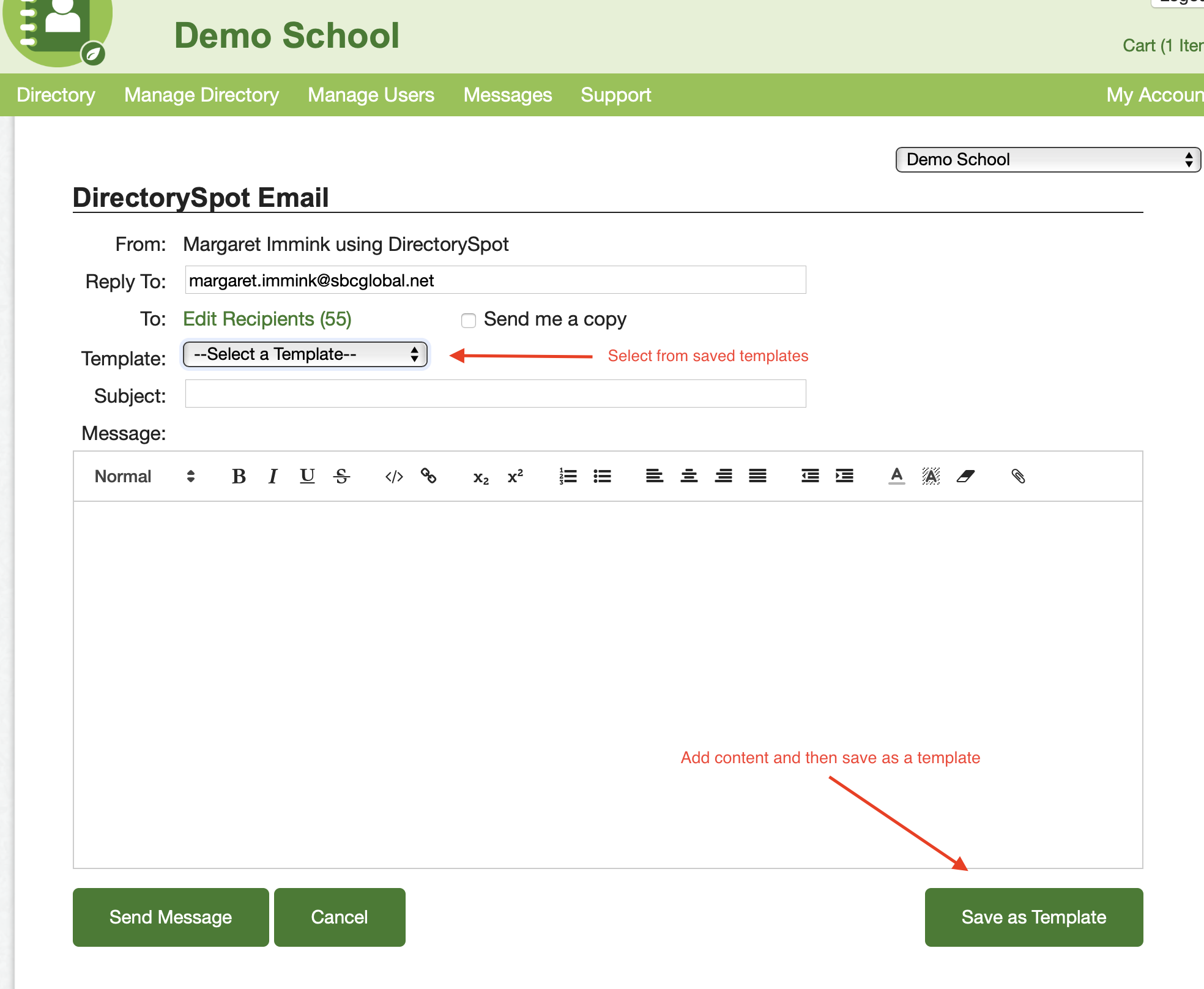Attach a file using paperclip icon
The height and width of the screenshot is (989, 1204).
[1018, 476]
